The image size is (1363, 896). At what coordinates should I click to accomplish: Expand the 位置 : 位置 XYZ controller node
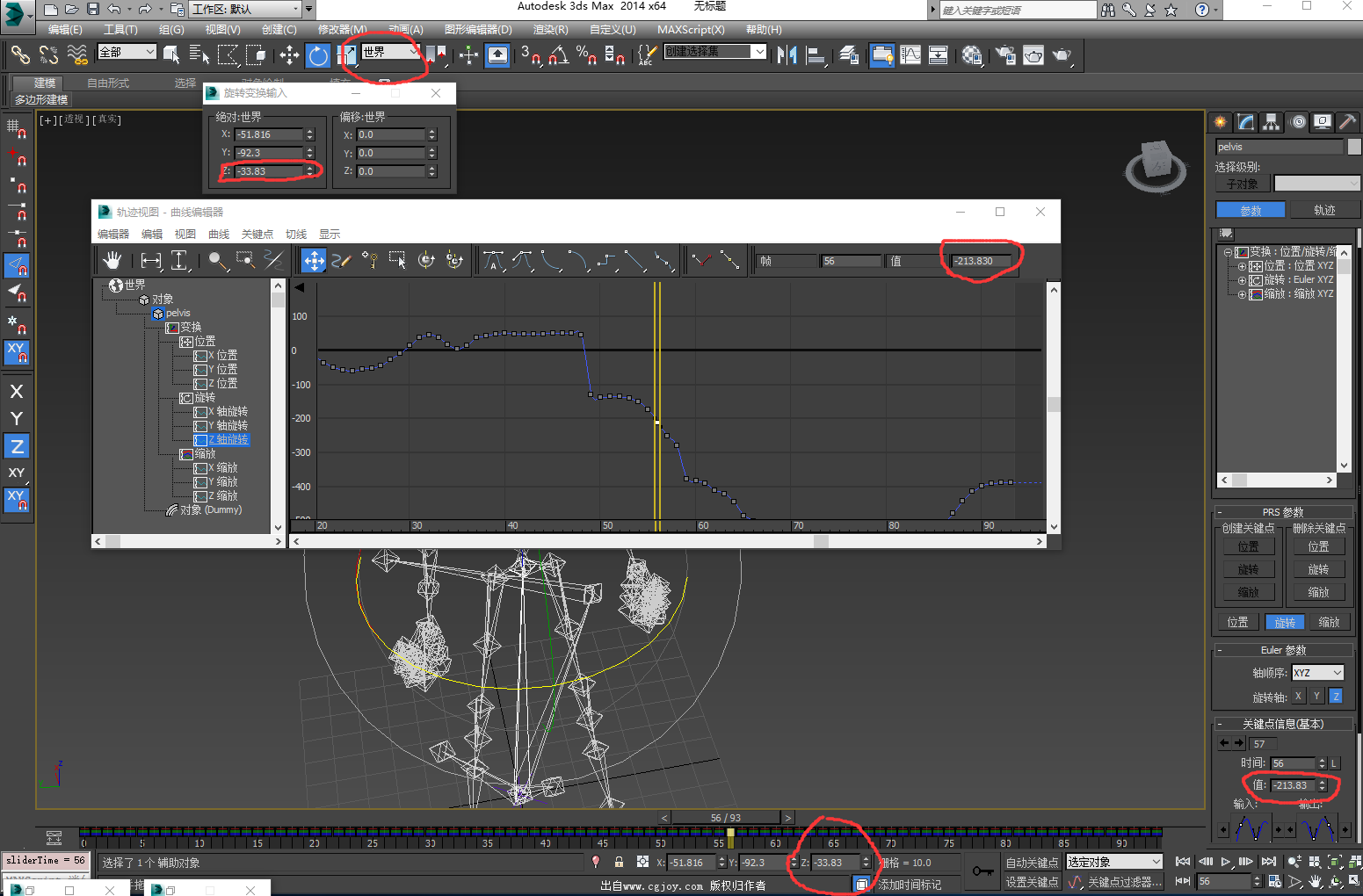click(x=1242, y=265)
